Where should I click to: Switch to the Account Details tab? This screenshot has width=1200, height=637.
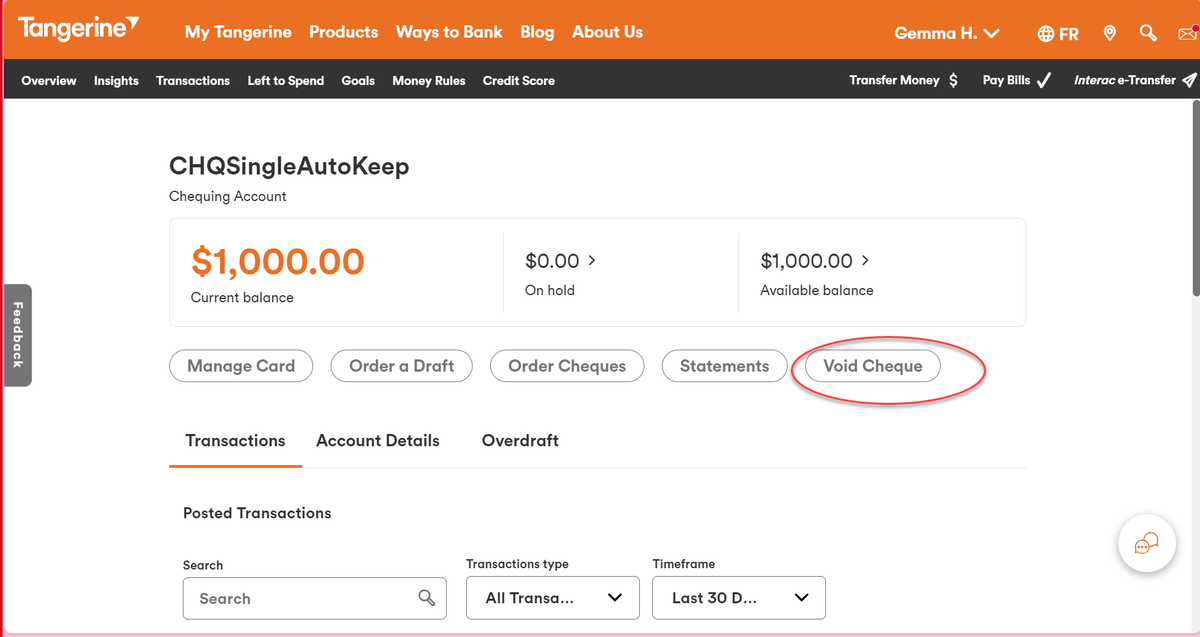pyautogui.click(x=378, y=440)
